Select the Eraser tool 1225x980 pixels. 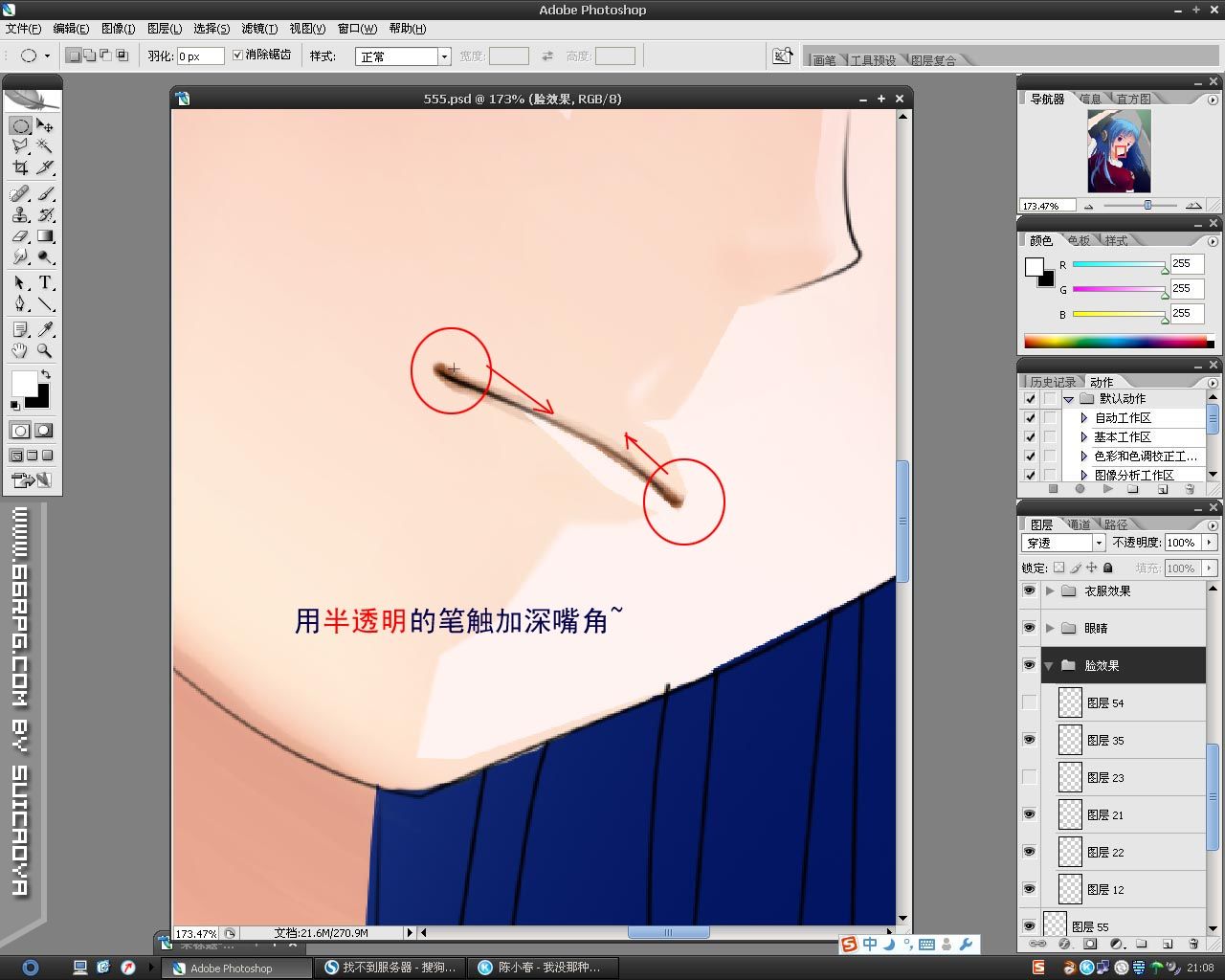coord(20,236)
